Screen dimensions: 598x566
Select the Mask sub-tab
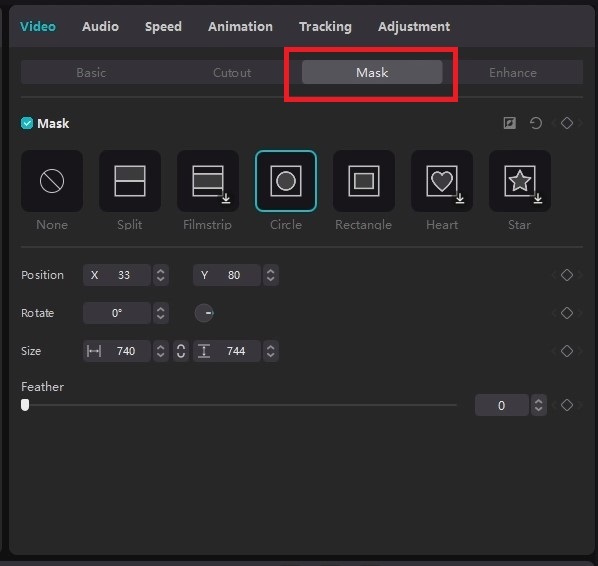coord(372,72)
